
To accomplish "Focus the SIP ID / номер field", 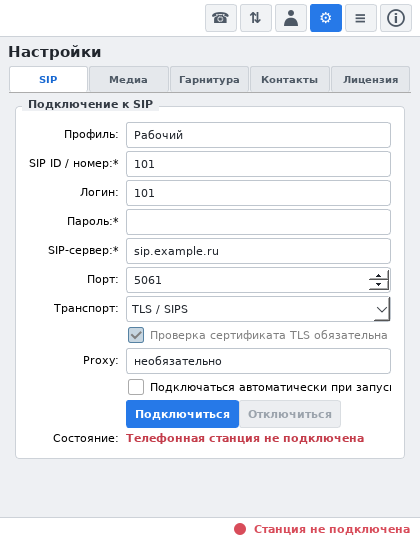I will click(258, 164).
